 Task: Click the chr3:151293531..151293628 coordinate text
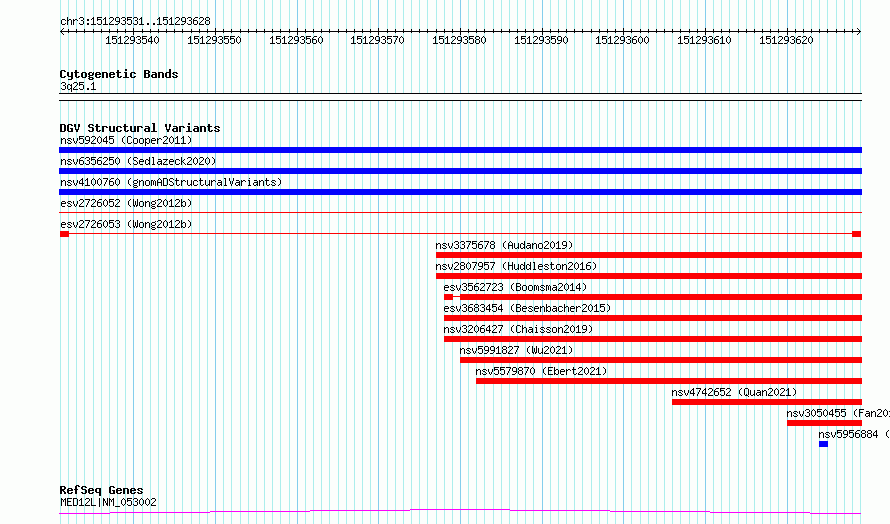(x=135, y=21)
